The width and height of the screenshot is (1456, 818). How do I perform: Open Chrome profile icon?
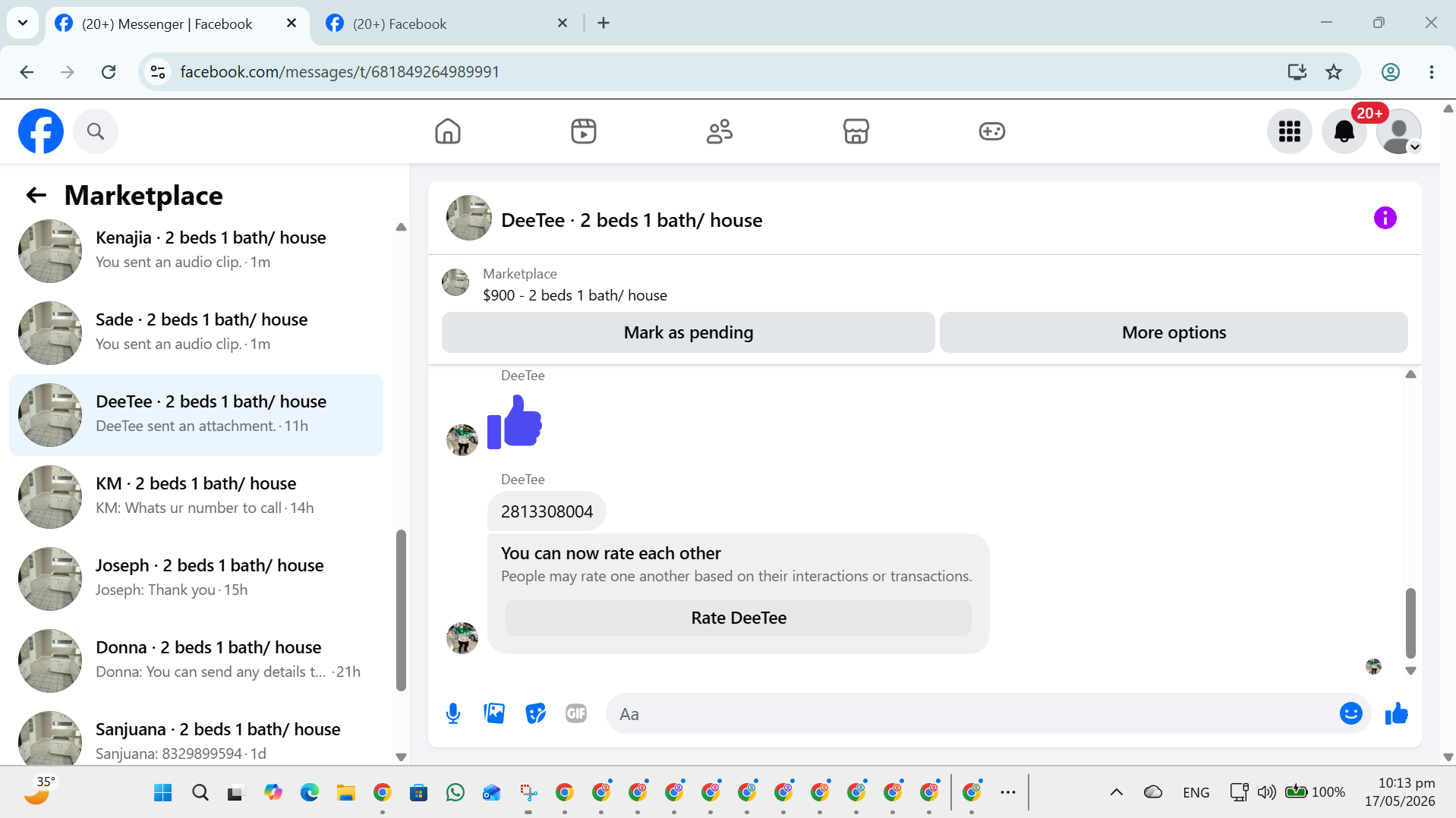point(1391,72)
